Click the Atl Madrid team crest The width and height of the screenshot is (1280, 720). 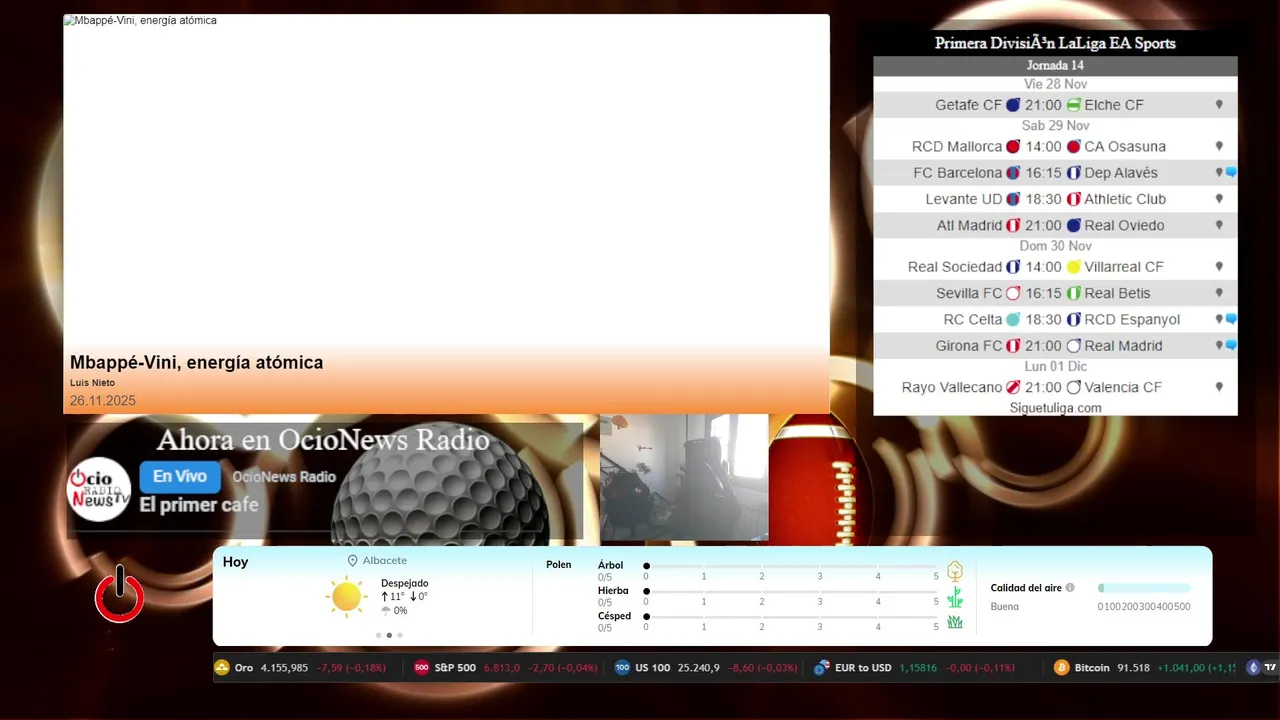tap(1013, 226)
